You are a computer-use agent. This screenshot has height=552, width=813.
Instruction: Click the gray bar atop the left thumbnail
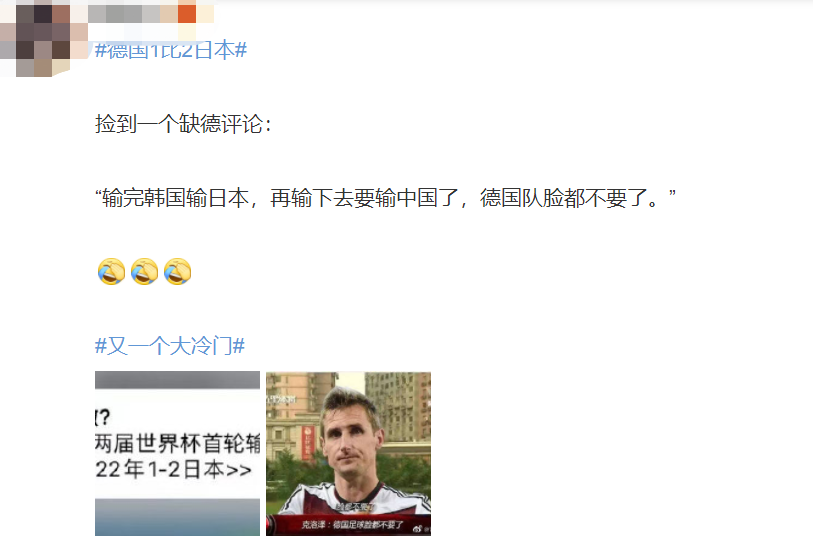click(x=177, y=380)
